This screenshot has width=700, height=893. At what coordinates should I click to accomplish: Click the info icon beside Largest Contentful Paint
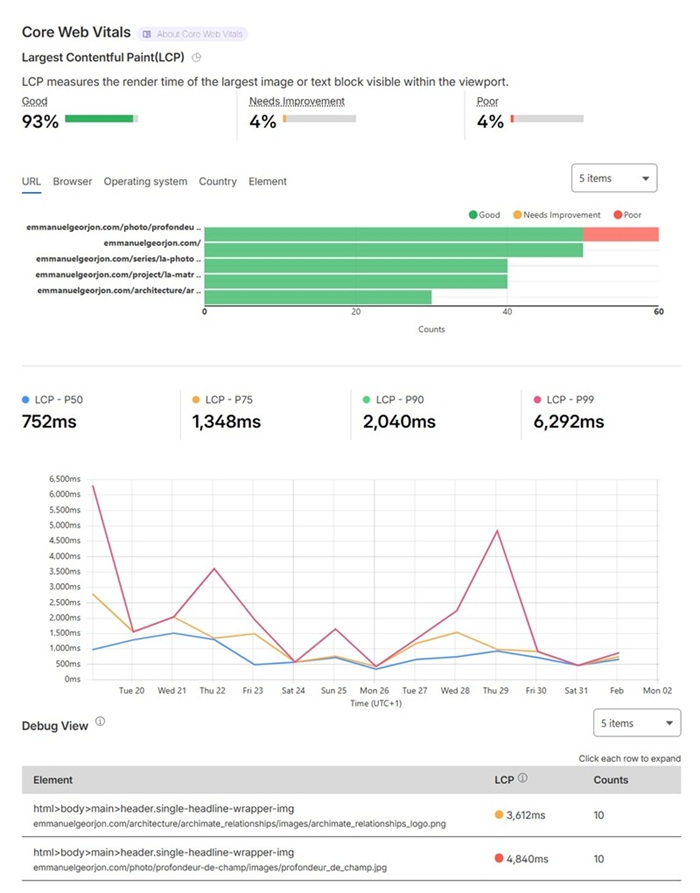[x=197, y=57]
